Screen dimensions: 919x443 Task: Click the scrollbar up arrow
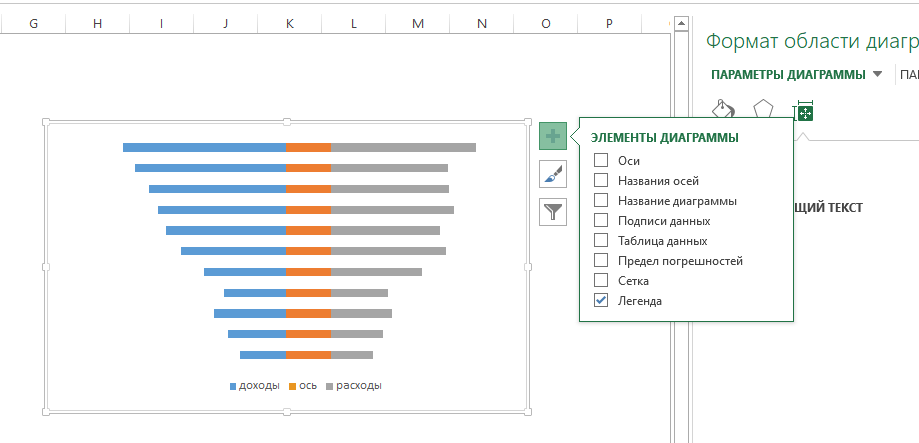pyautogui.click(x=681, y=22)
